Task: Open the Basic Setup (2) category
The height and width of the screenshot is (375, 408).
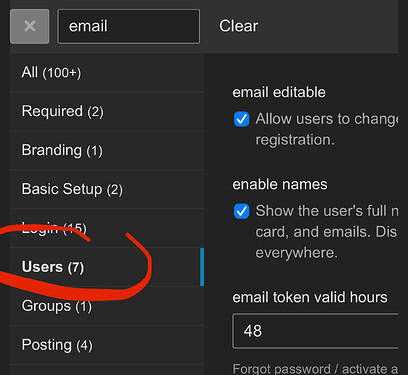Action: coord(107,189)
